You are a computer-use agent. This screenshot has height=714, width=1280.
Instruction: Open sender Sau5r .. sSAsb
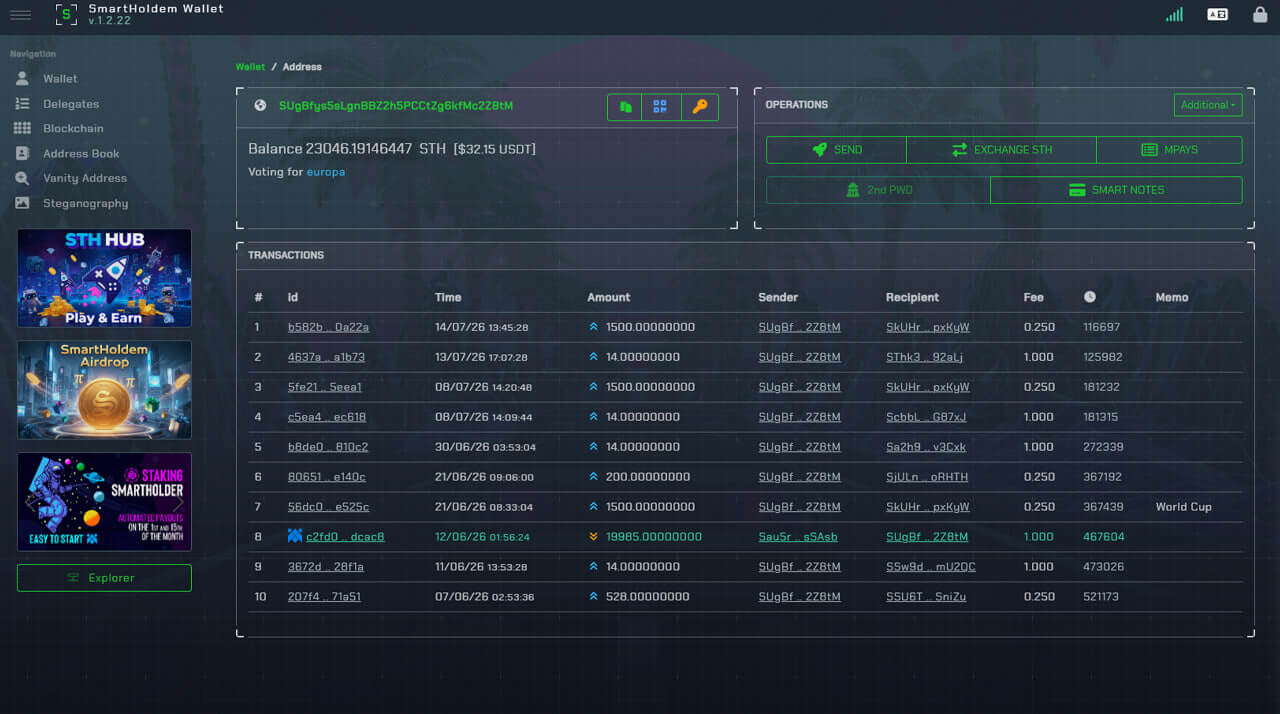[798, 537]
